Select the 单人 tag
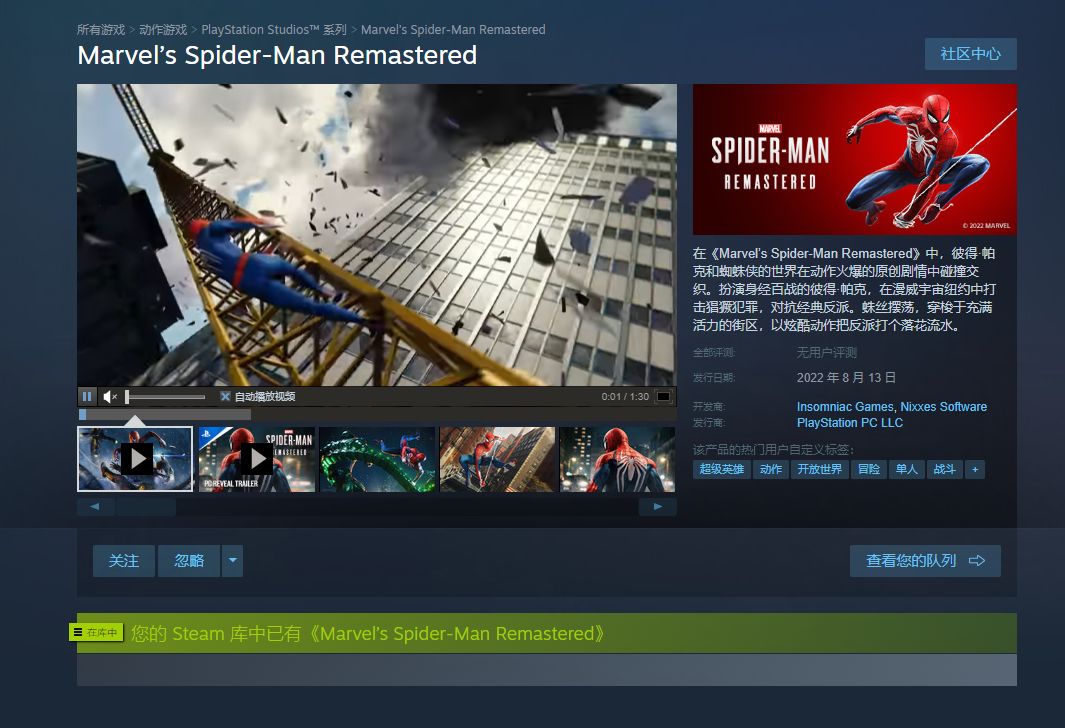This screenshot has width=1065, height=728. (x=906, y=469)
